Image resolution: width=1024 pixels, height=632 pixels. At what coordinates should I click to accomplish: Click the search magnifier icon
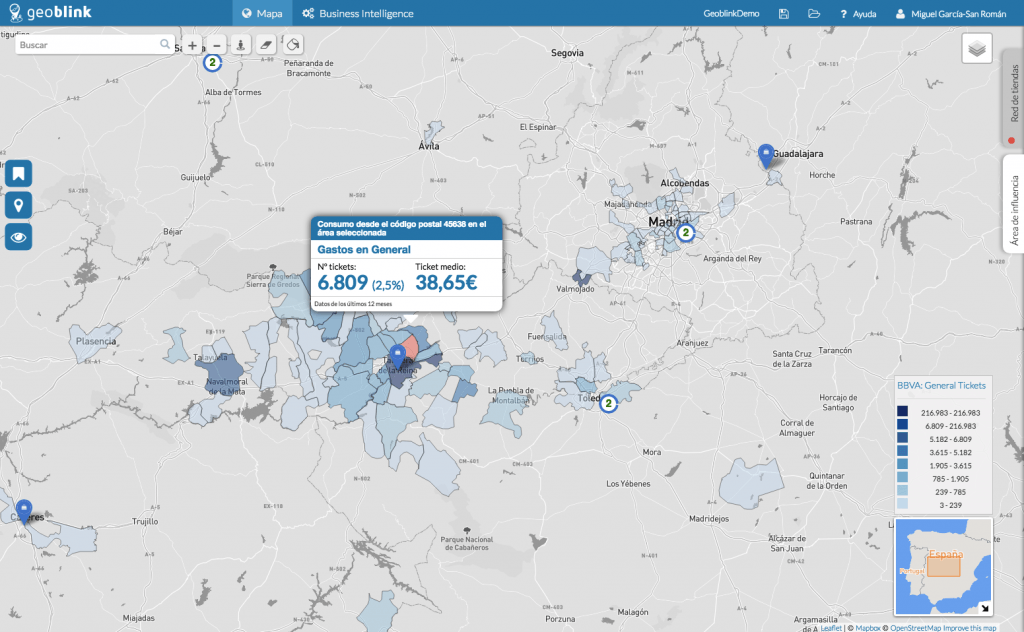click(165, 44)
